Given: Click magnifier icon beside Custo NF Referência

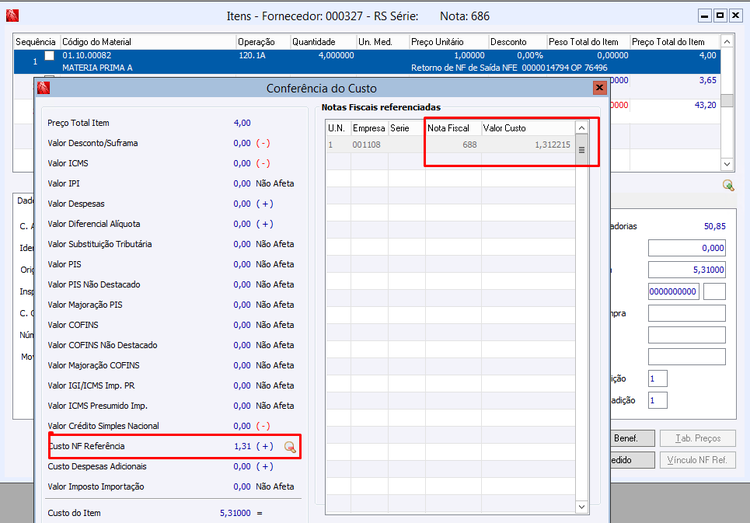Looking at the screenshot, I should click(x=290, y=447).
